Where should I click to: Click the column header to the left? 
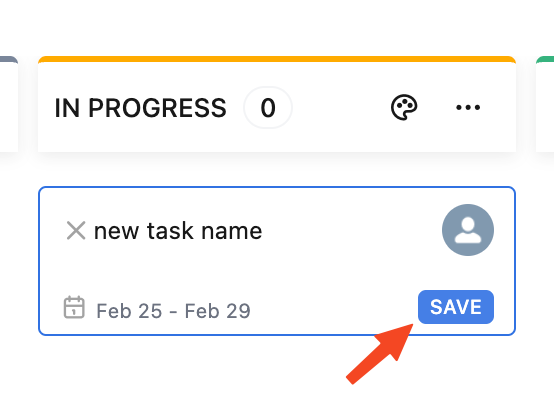(x=9, y=104)
